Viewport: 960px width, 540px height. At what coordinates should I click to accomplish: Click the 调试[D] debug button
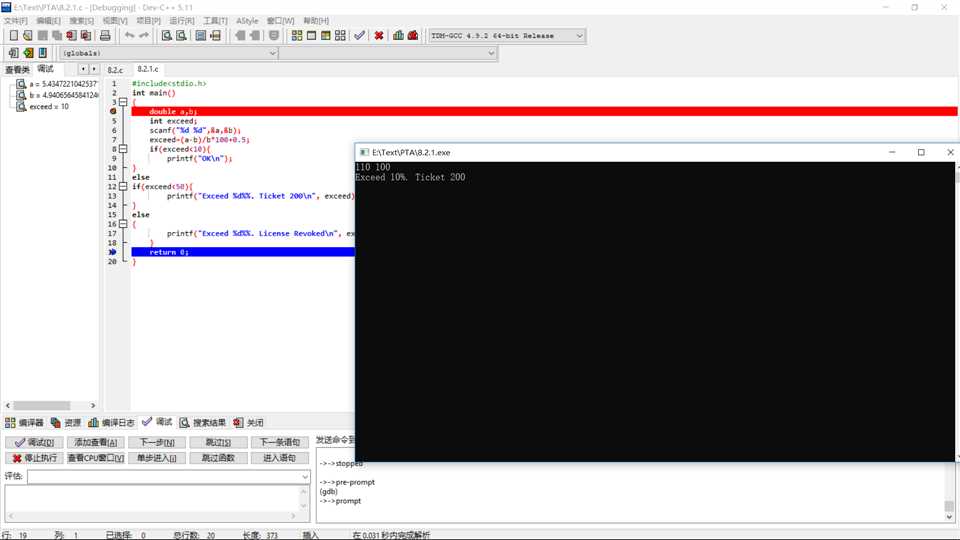[34, 442]
